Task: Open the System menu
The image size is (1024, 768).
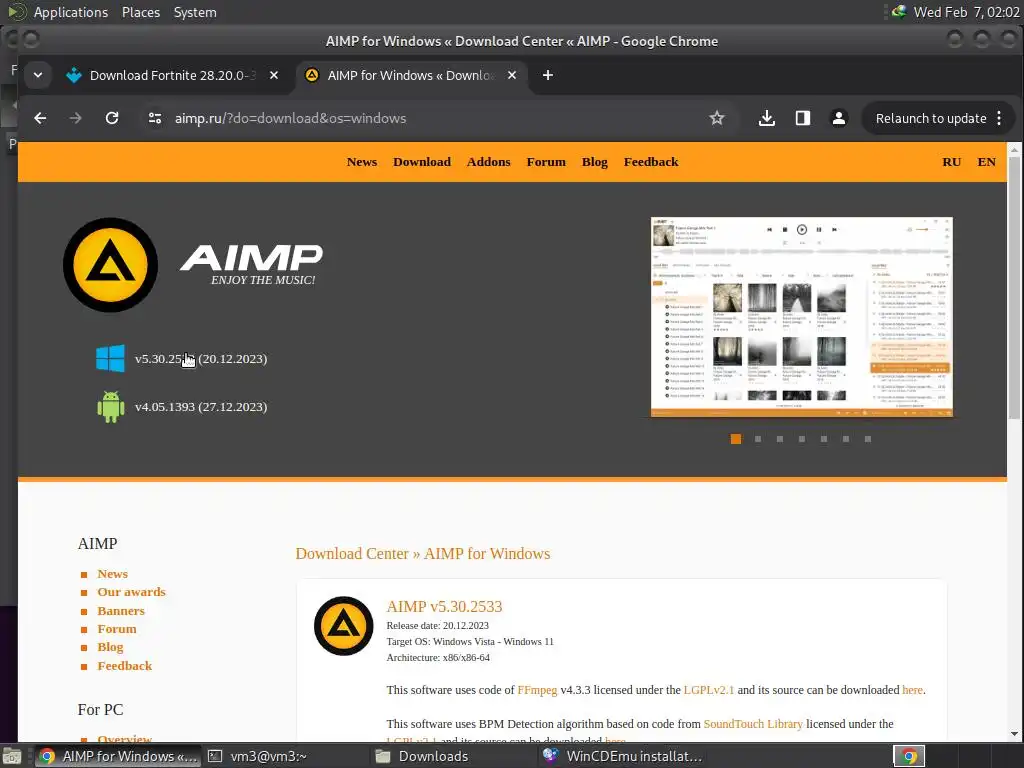Action: [195, 12]
